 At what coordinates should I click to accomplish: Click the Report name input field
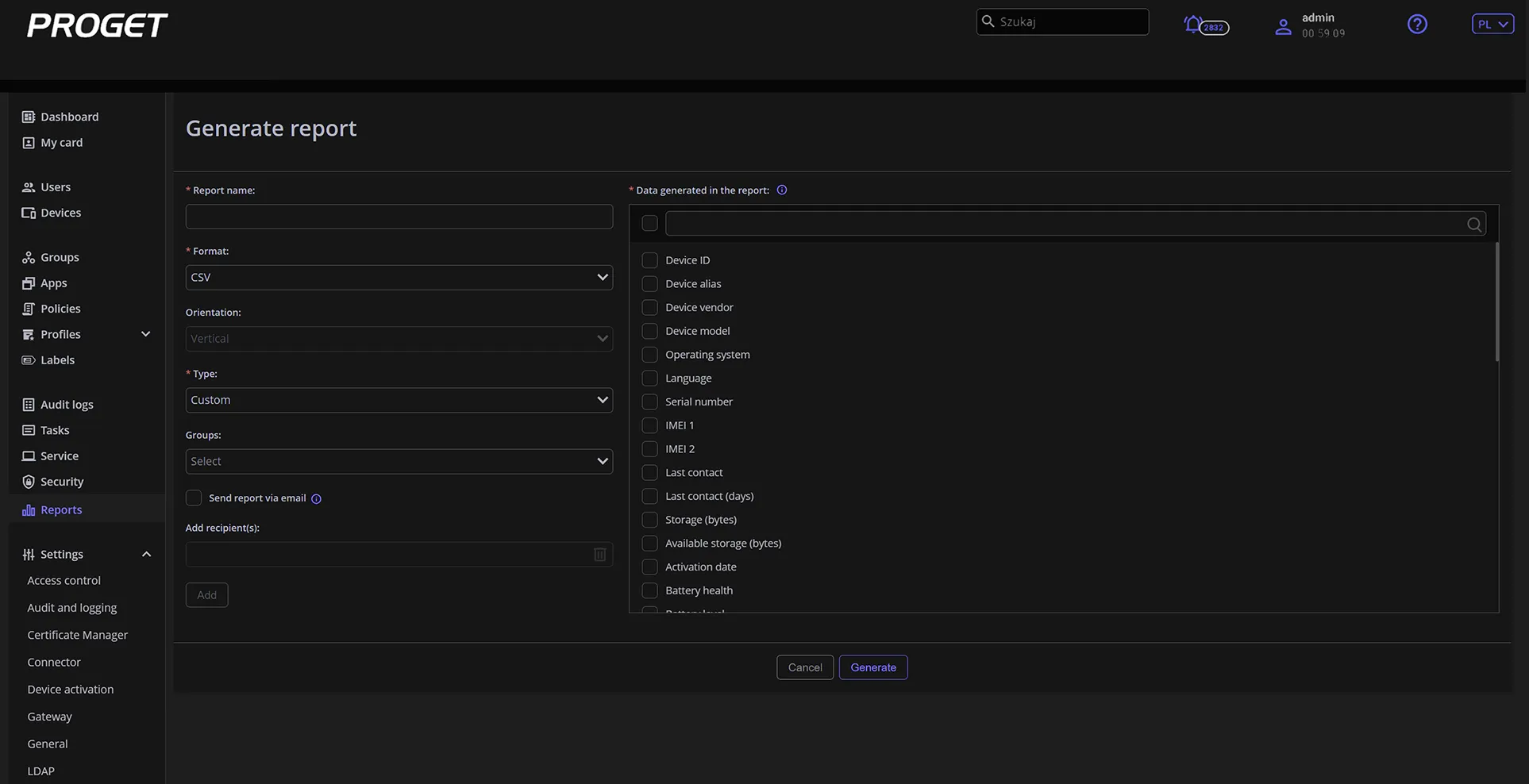click(x=399, y=217)
